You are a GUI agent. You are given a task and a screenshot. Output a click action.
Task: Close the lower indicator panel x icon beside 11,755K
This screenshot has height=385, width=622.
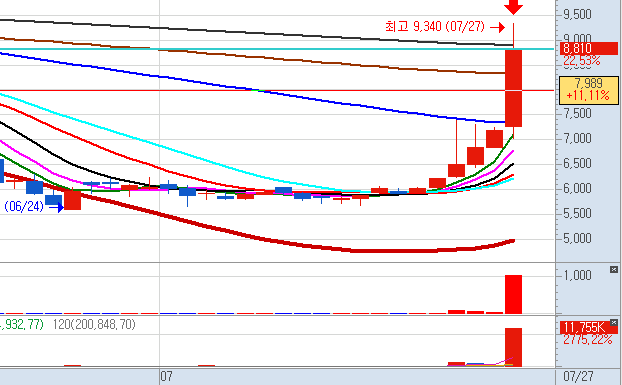(x=614, y=322)
